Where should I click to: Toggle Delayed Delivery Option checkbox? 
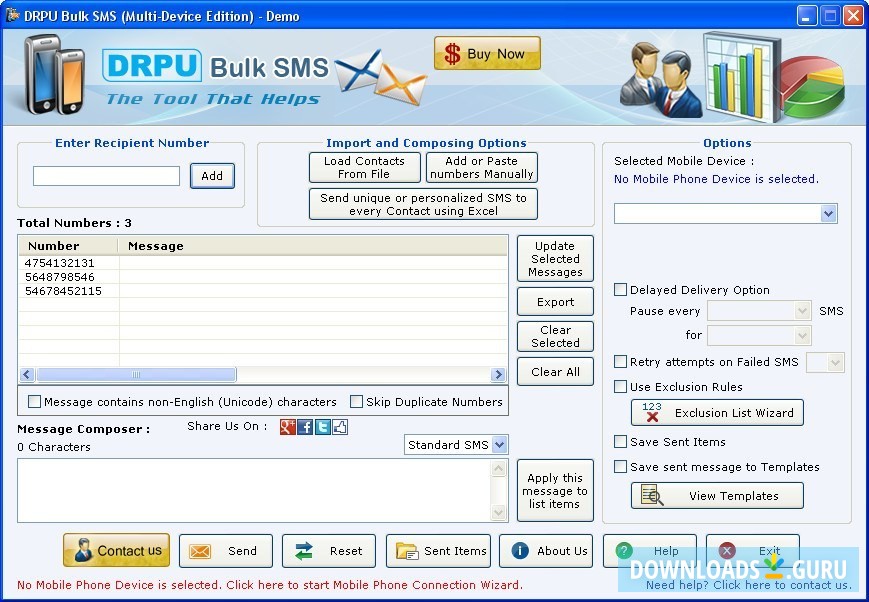pos(621,289)
